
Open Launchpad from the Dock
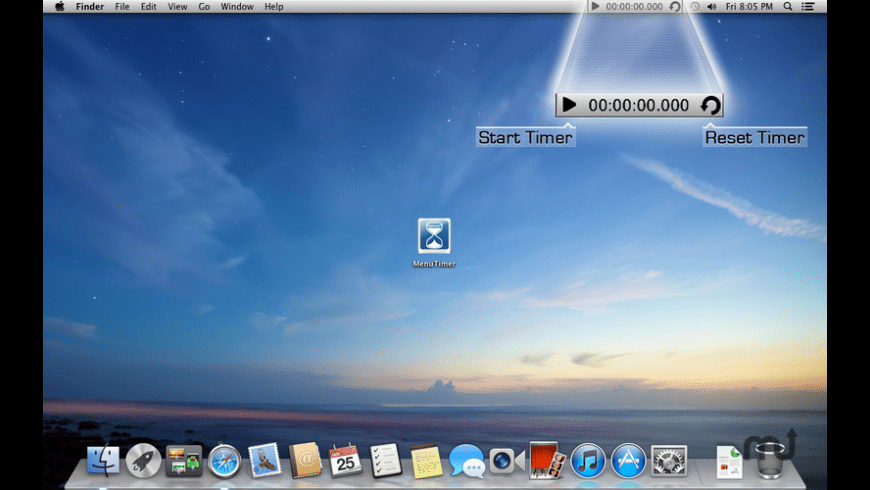(144, 461)
